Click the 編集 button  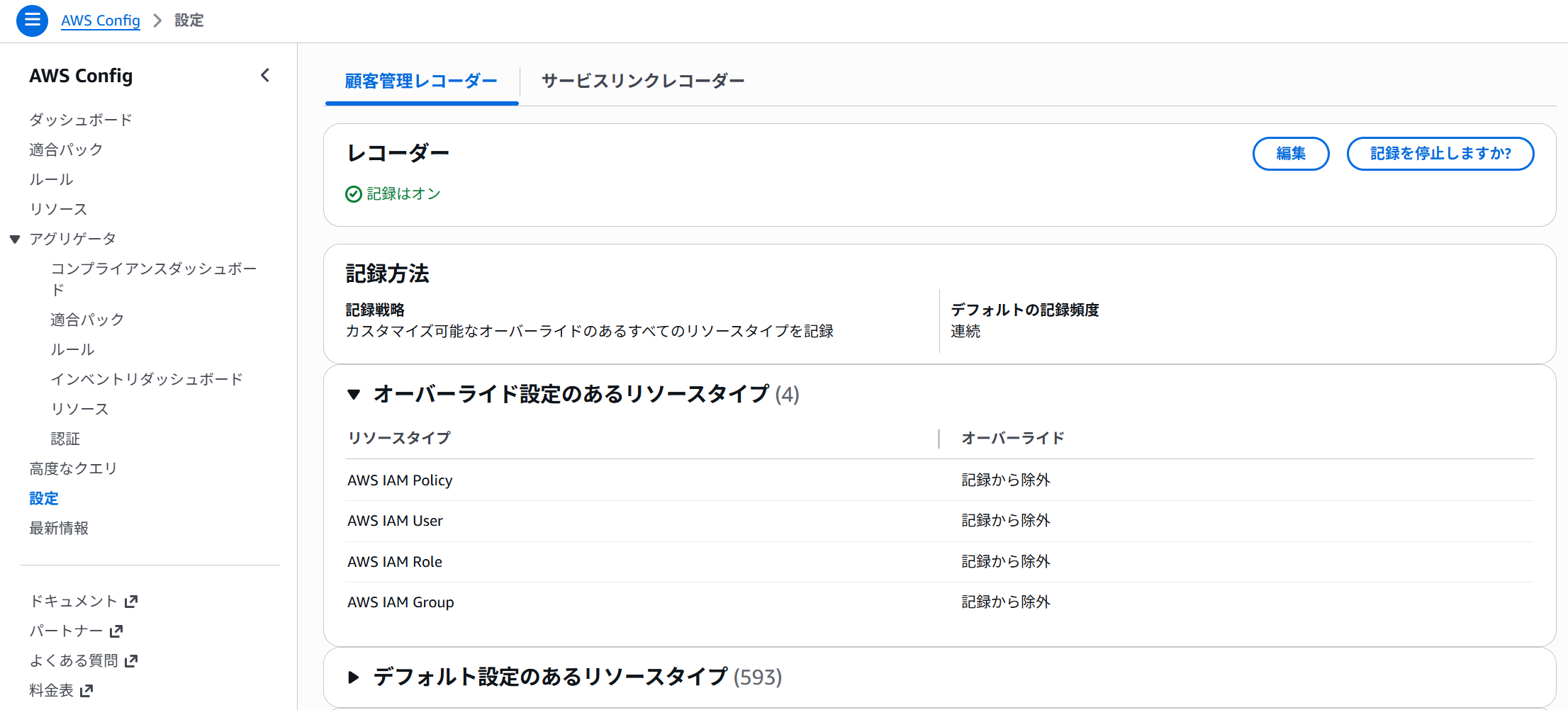(x=1290, y=154)
